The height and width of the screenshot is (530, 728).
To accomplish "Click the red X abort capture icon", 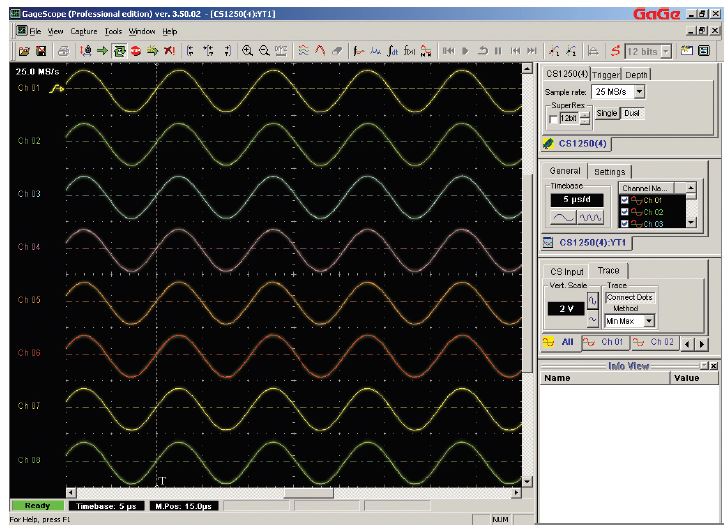I will [169, 49].
